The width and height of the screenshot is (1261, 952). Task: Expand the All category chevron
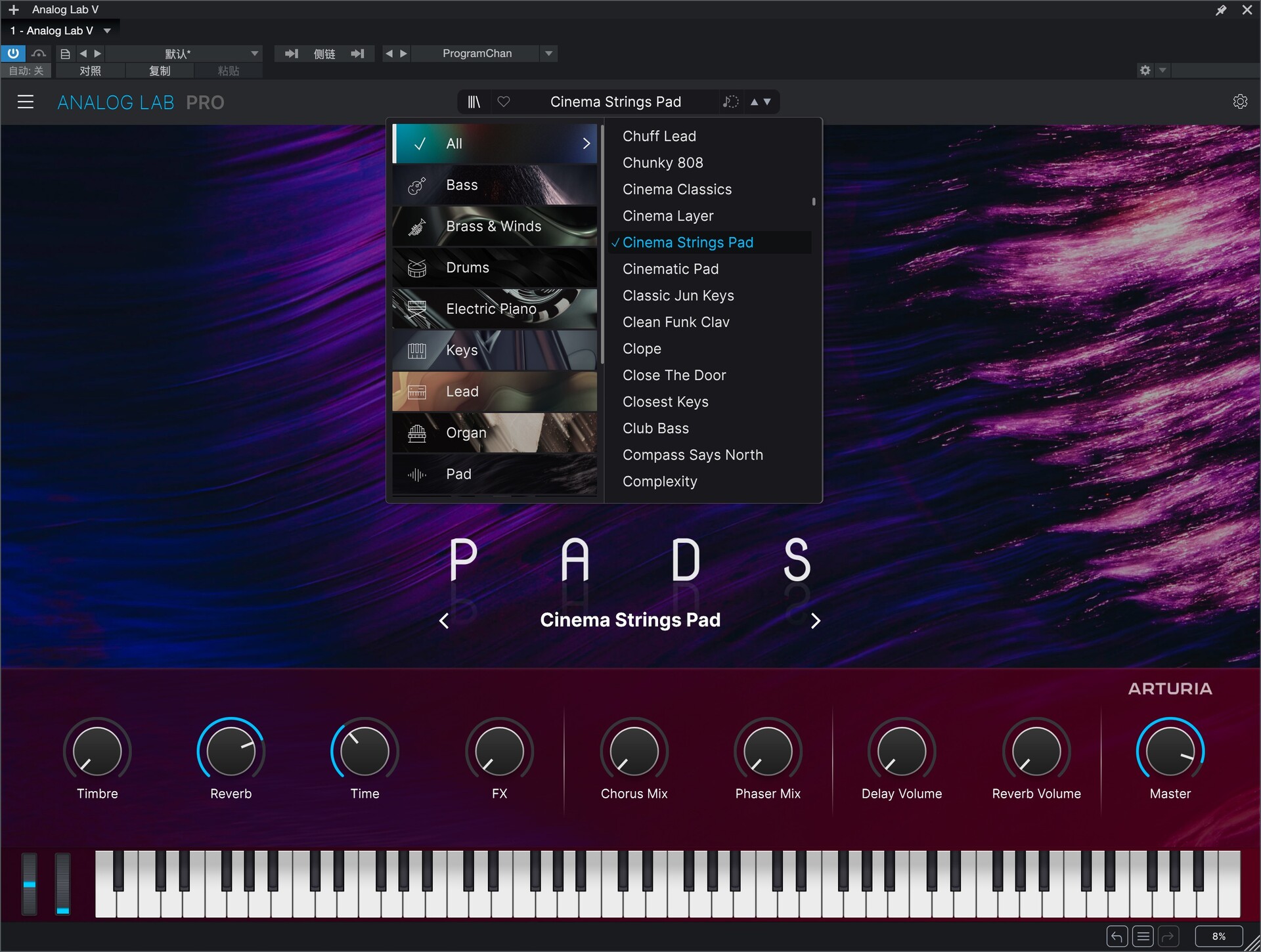tap(586, 143)
